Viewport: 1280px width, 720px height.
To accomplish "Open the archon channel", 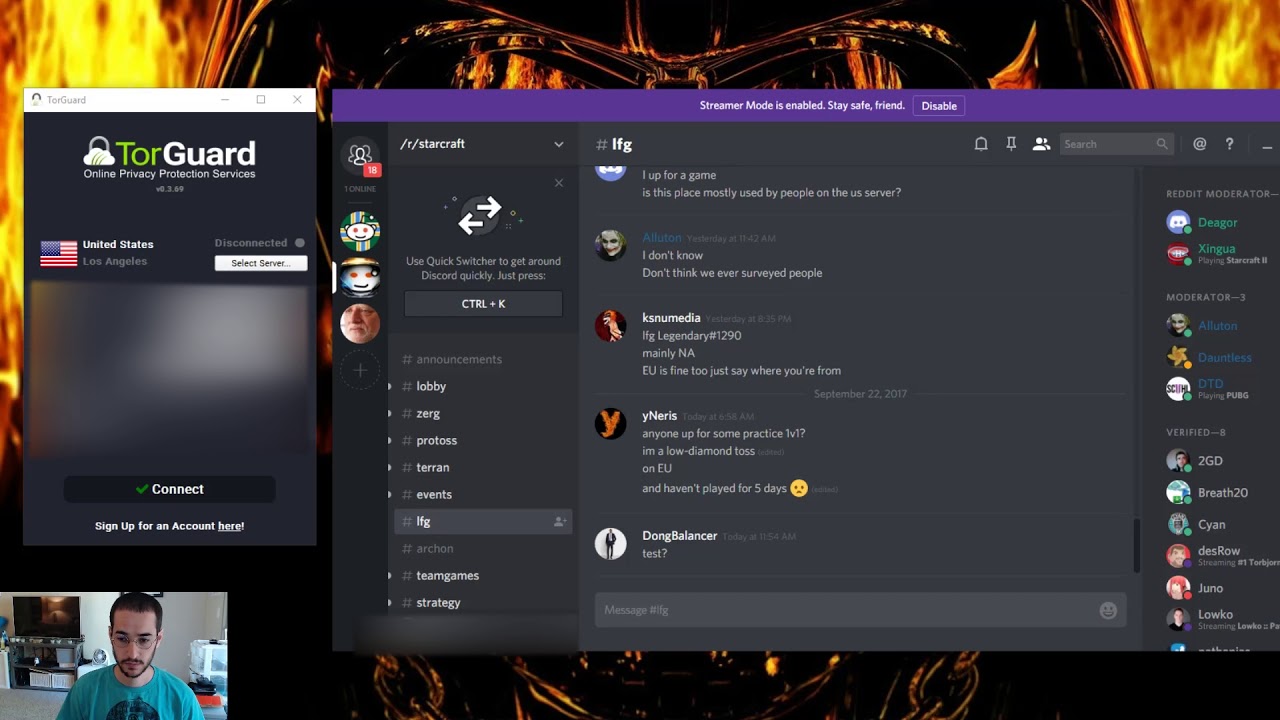I will click(x=483, y=548).
